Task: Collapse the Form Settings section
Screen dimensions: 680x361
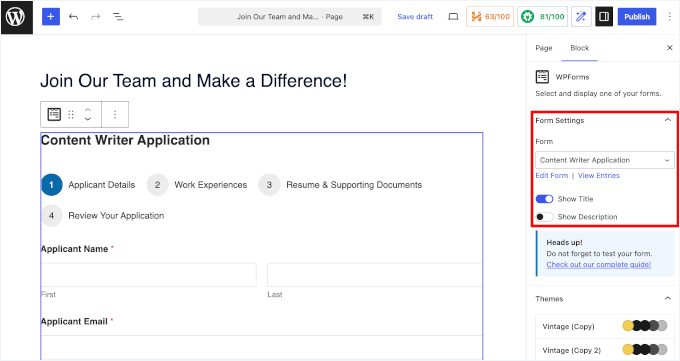Action: pos(668,120)
